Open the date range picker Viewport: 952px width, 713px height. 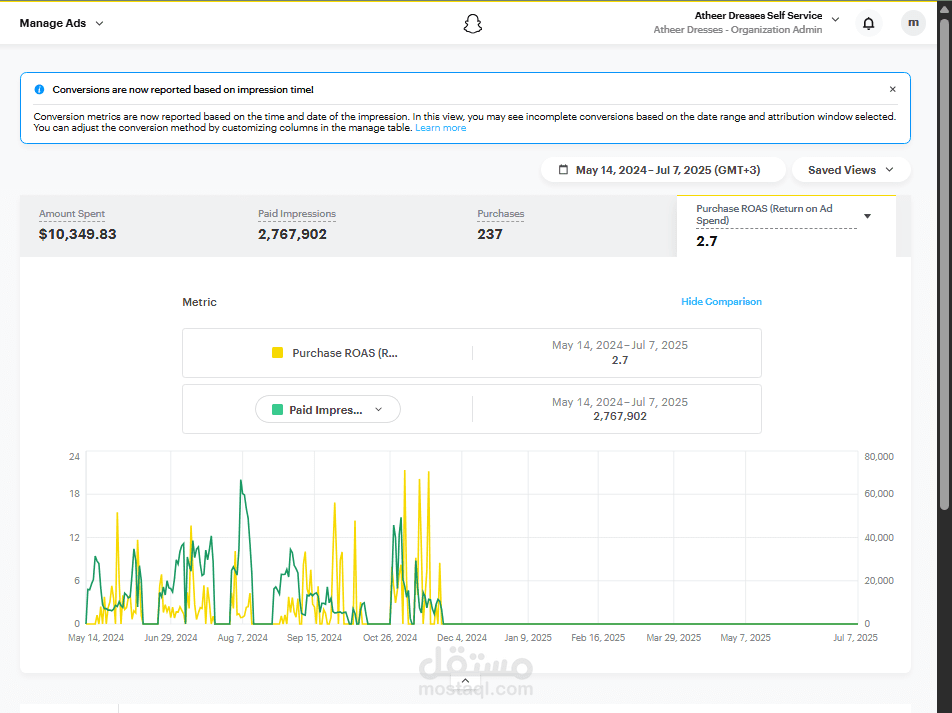[663, 170]
